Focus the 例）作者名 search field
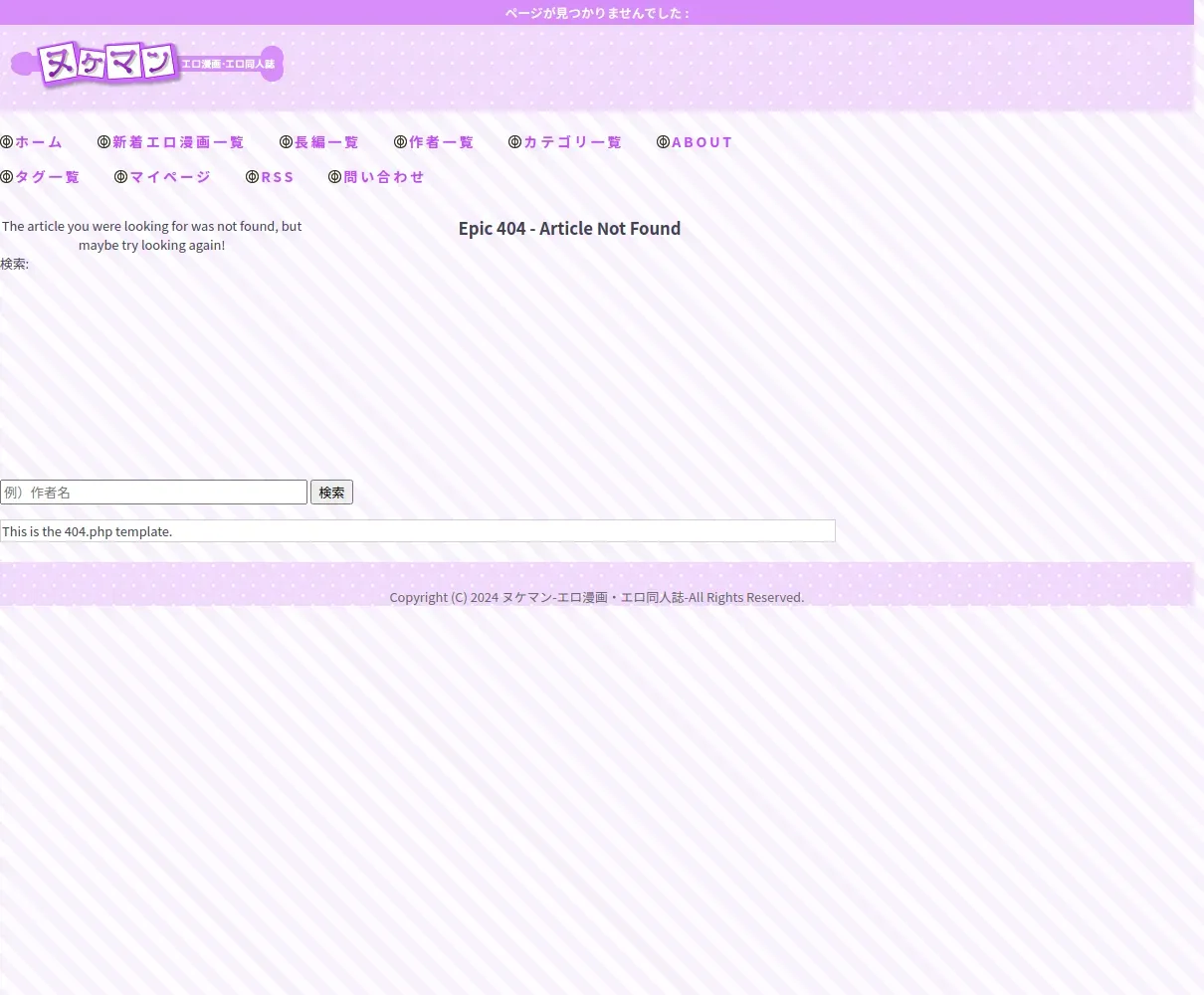This screenshot has height=995, width=1204. (x=153, y=493)
